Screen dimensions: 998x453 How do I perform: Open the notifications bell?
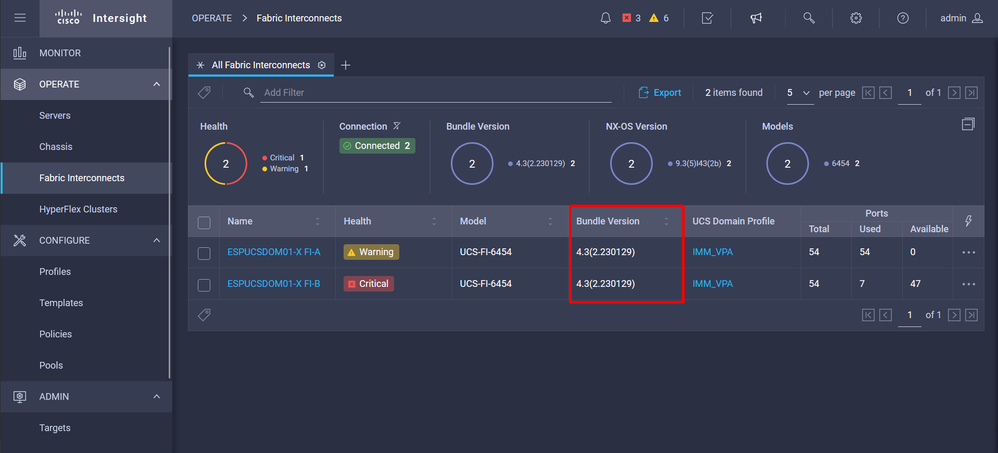[x=605, y=18]
